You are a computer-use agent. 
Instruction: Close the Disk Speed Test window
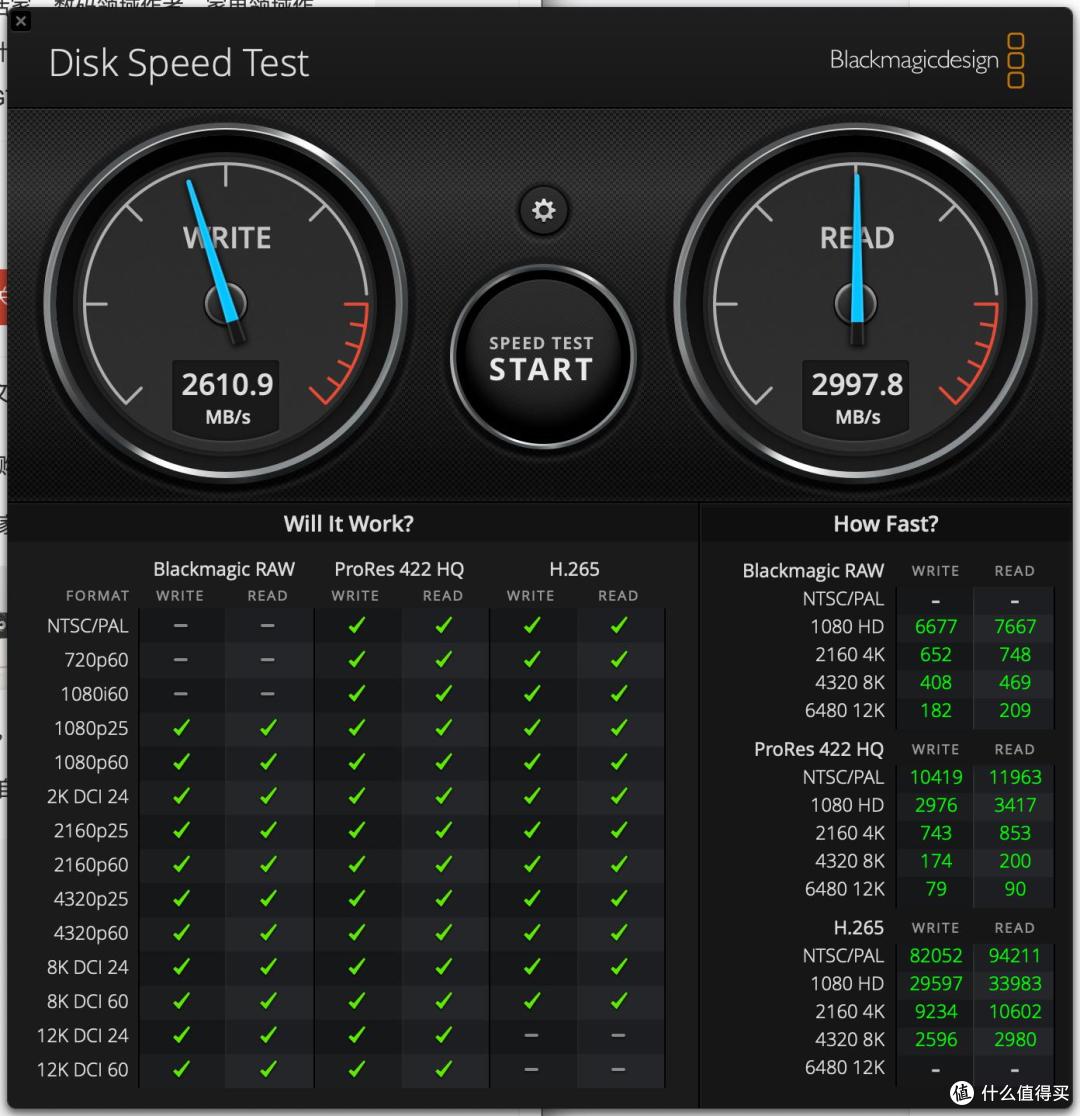pyautogui.click(x=21, y=21)
